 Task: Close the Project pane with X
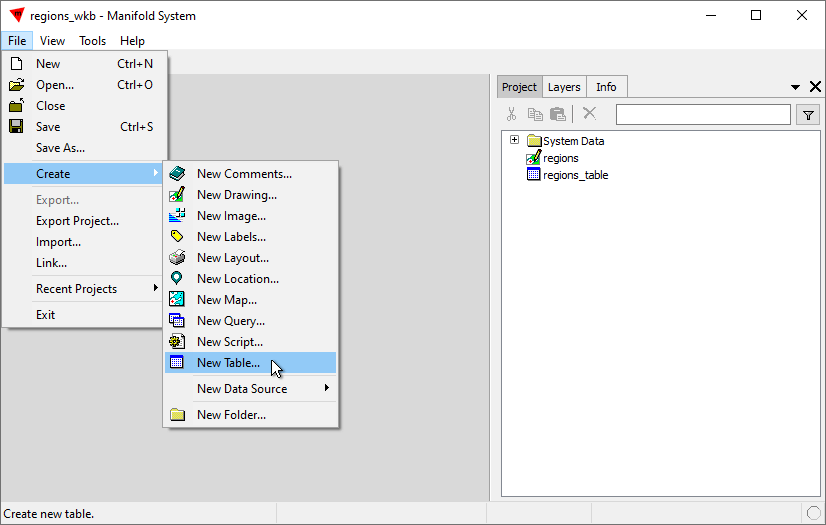coord(815,87)
